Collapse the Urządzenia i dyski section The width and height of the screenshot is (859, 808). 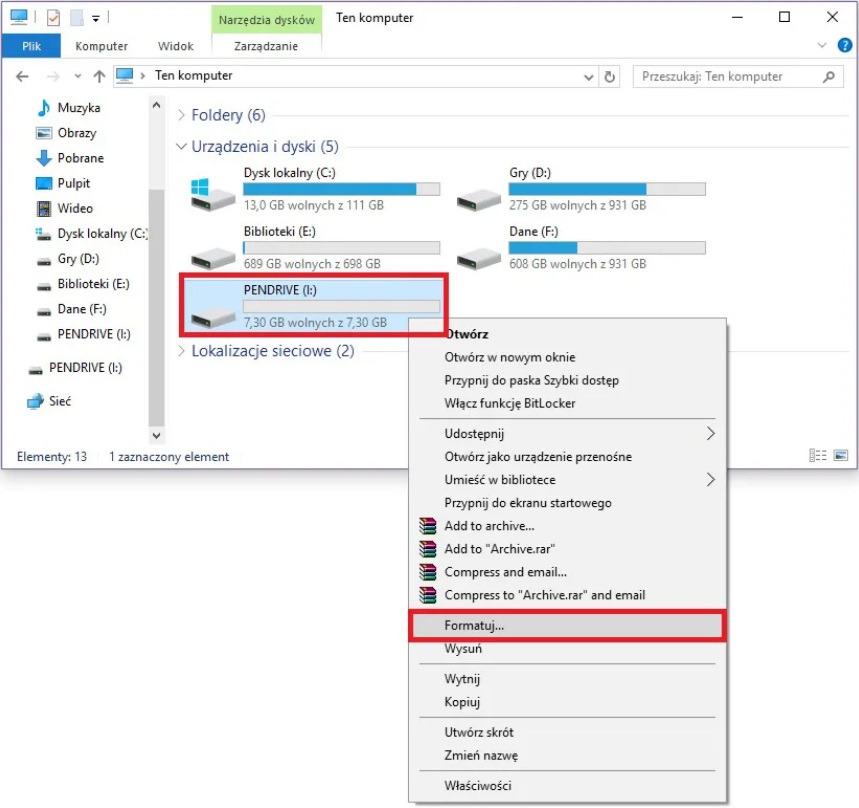click(181, 147)
